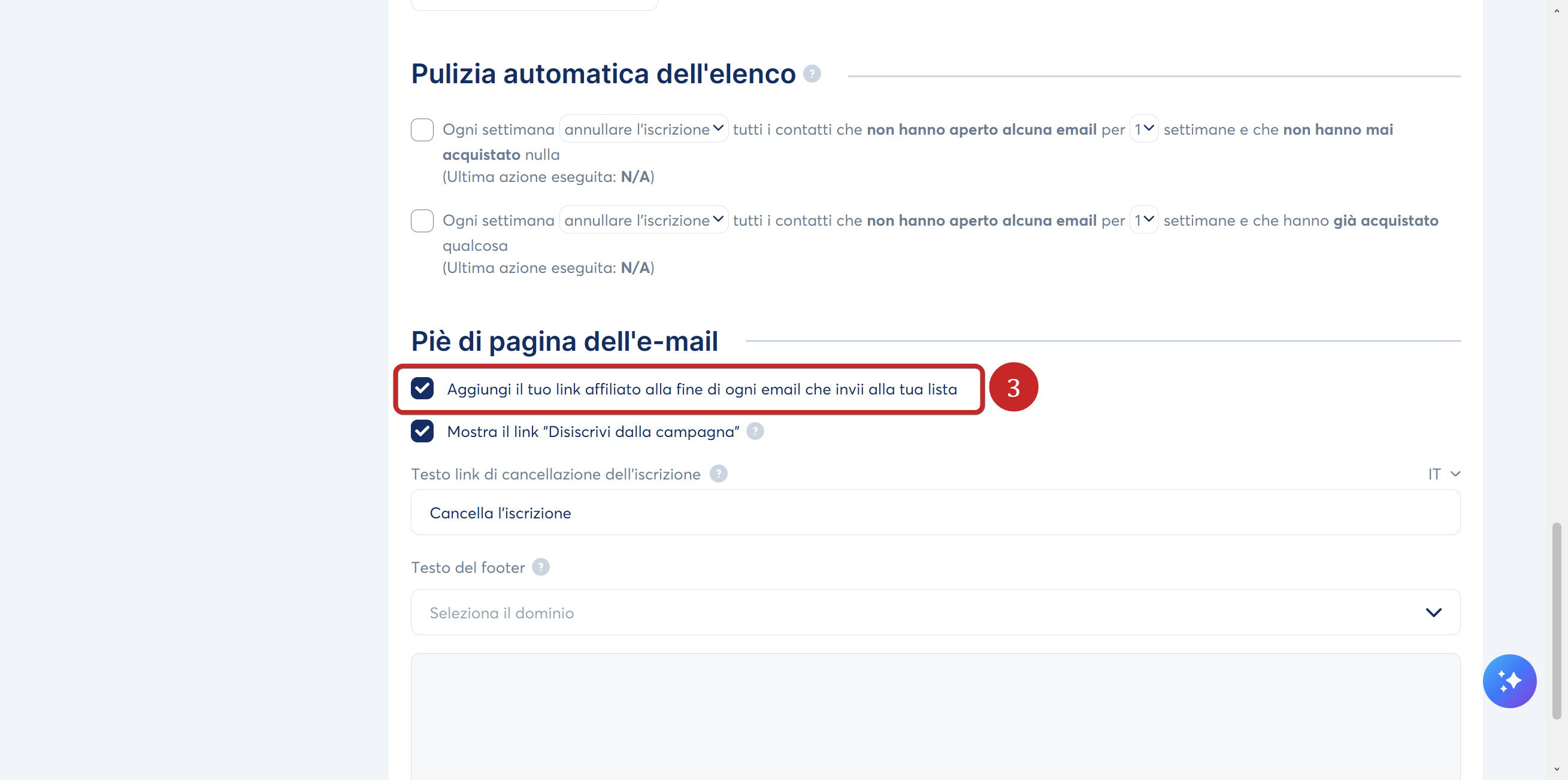The image size is (1568, 780).
Task: Open IT language selector
Action: pyautogui.click(x=1444, y=474)
